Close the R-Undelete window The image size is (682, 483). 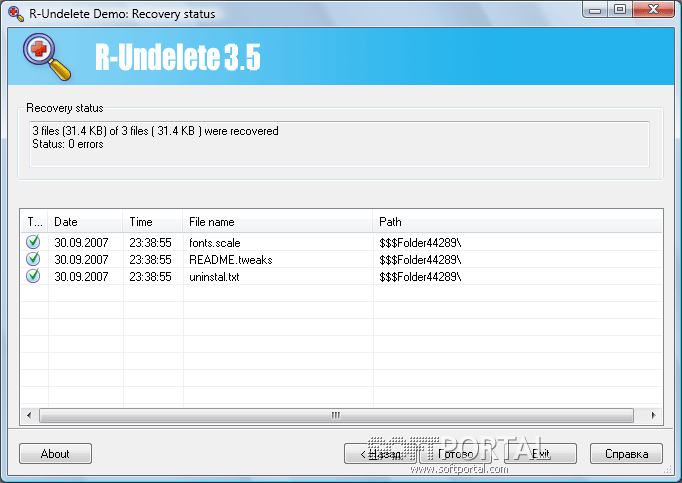click(653, 10)
